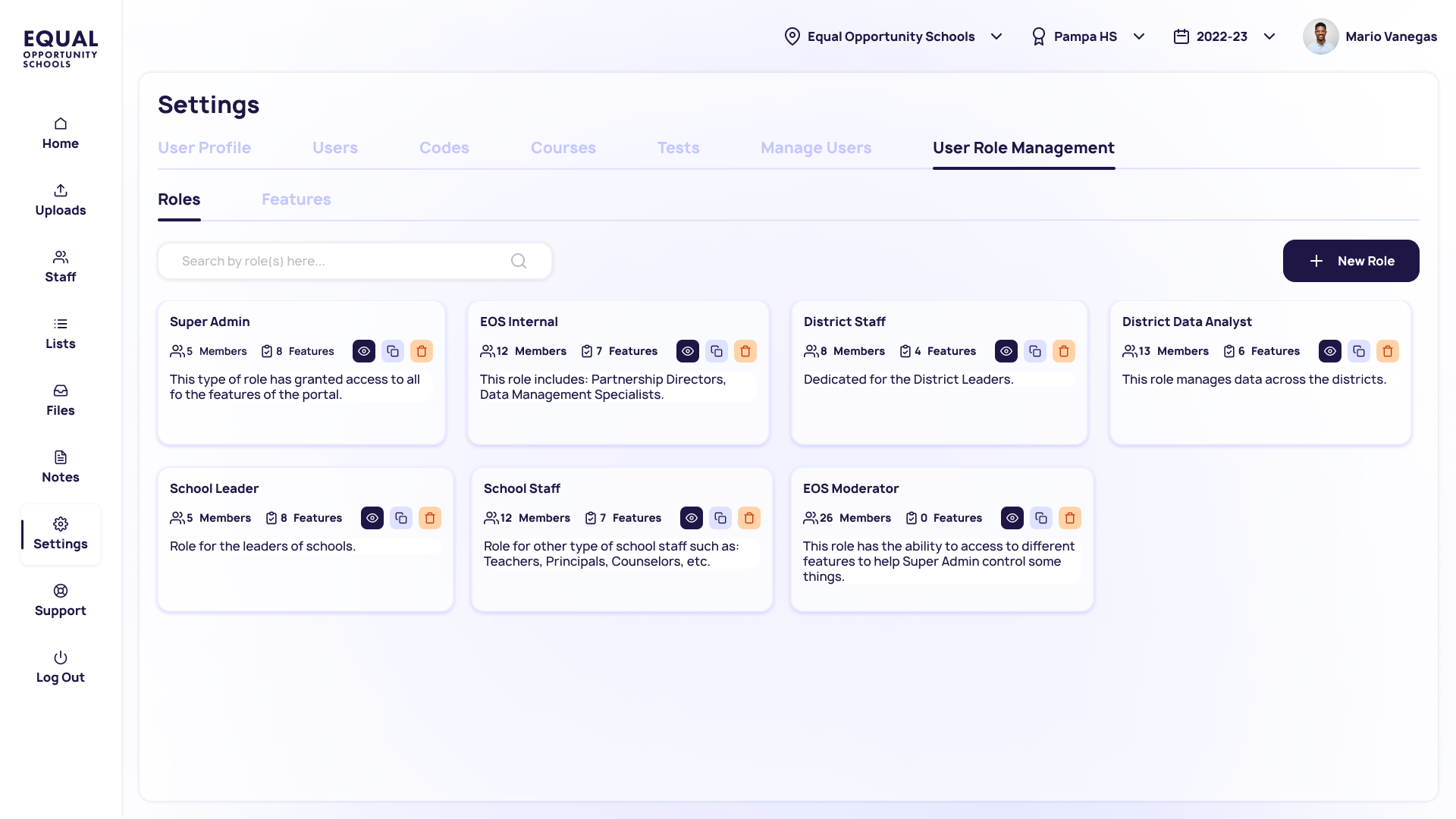Switch to the Features tab
Image resolution: width=1456 pixels, height=819 pixels.
coord(296,199)
